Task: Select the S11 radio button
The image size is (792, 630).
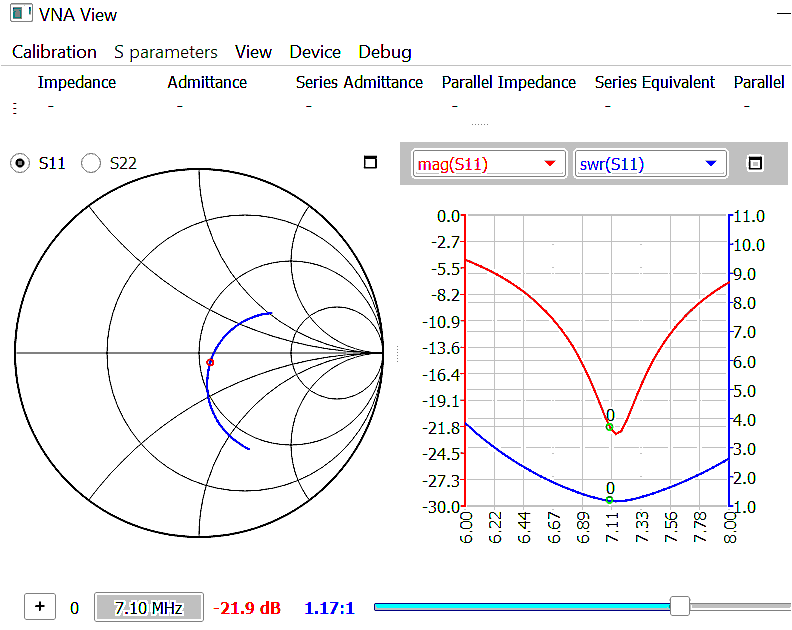Action: 20,163
